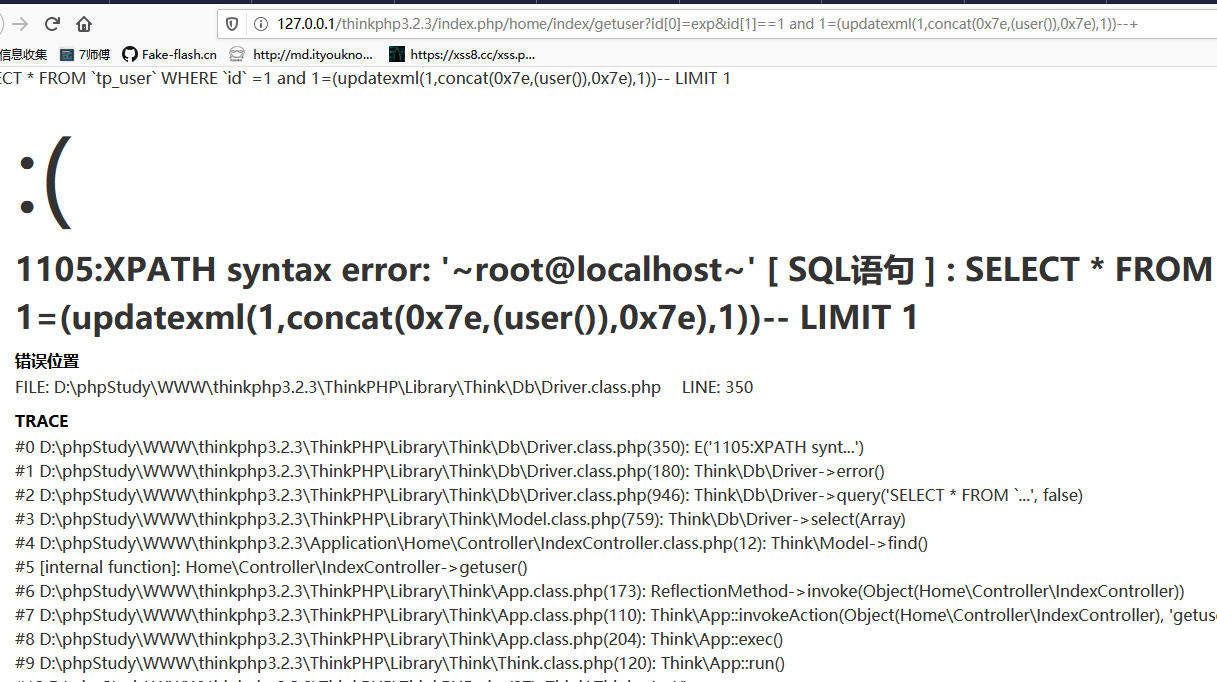Click trace line #7 App::invokeAction

[616, 615]
